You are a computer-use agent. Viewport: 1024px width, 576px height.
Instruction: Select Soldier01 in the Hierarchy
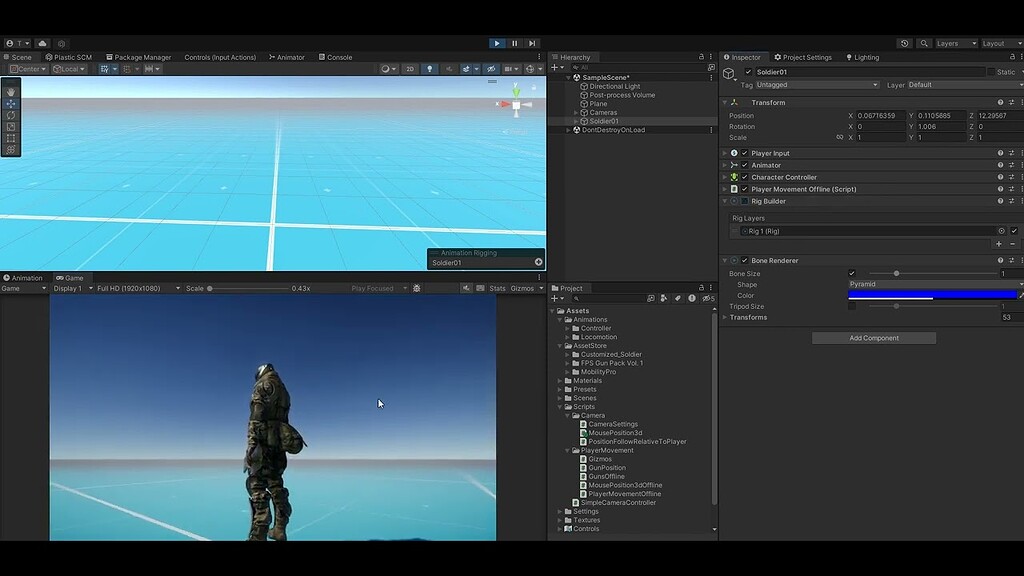(x=603, y=121)
